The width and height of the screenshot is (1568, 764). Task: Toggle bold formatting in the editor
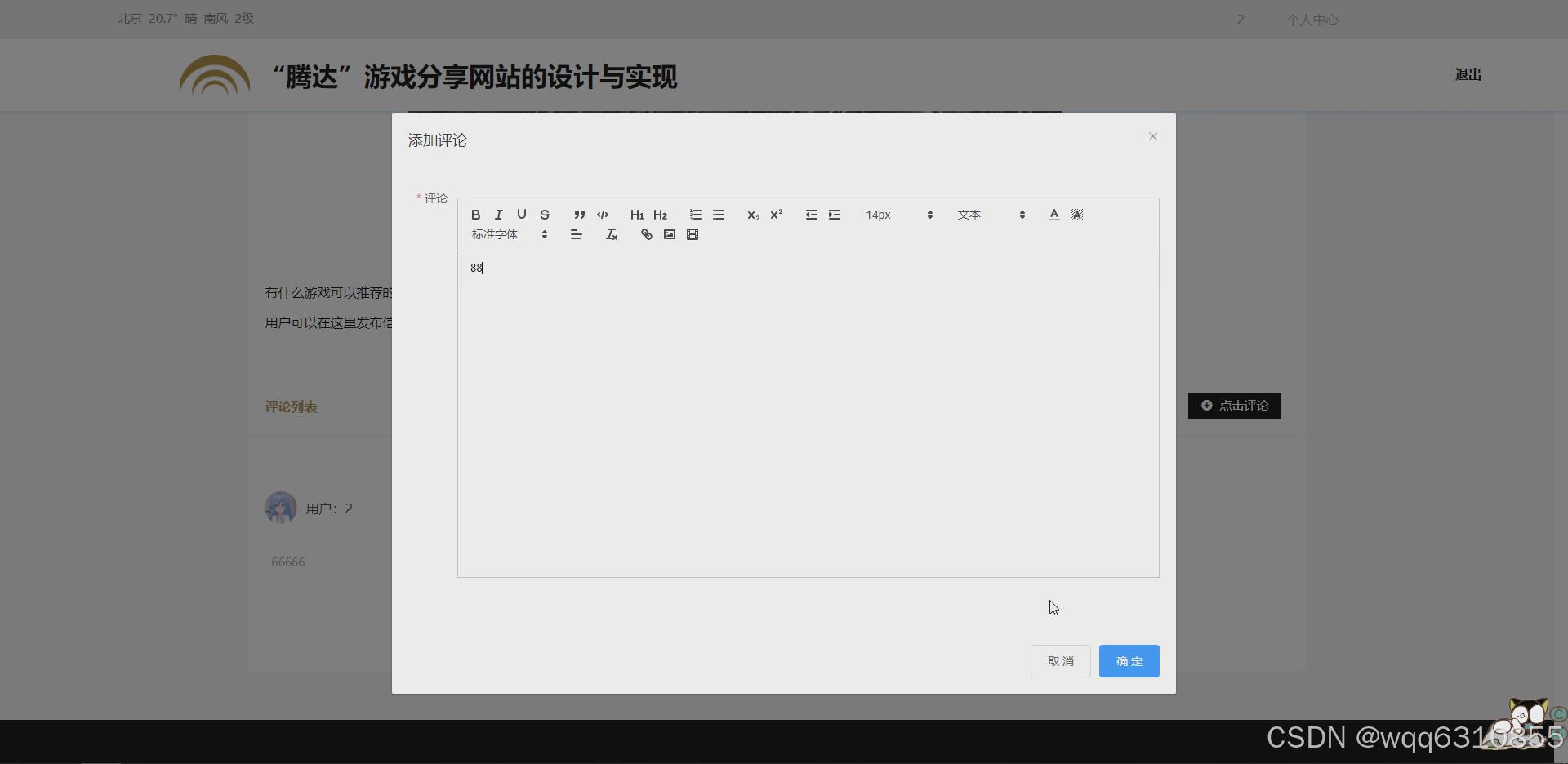point(476,215)
